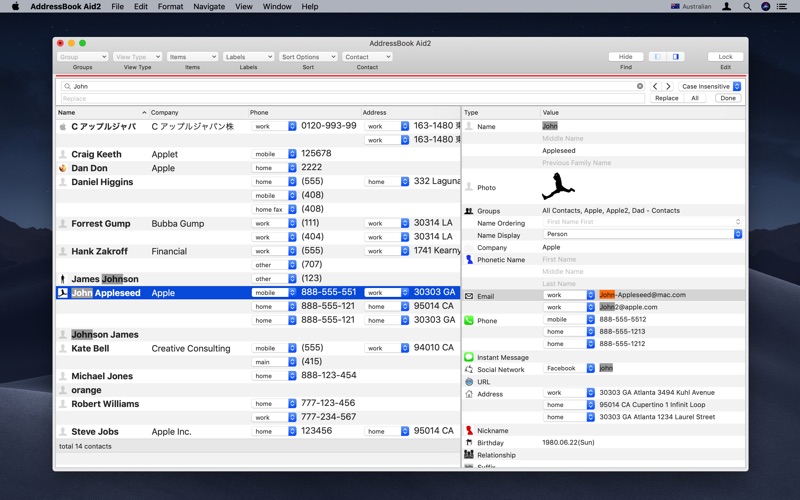Click the URL globe icon

pos(469,382)
